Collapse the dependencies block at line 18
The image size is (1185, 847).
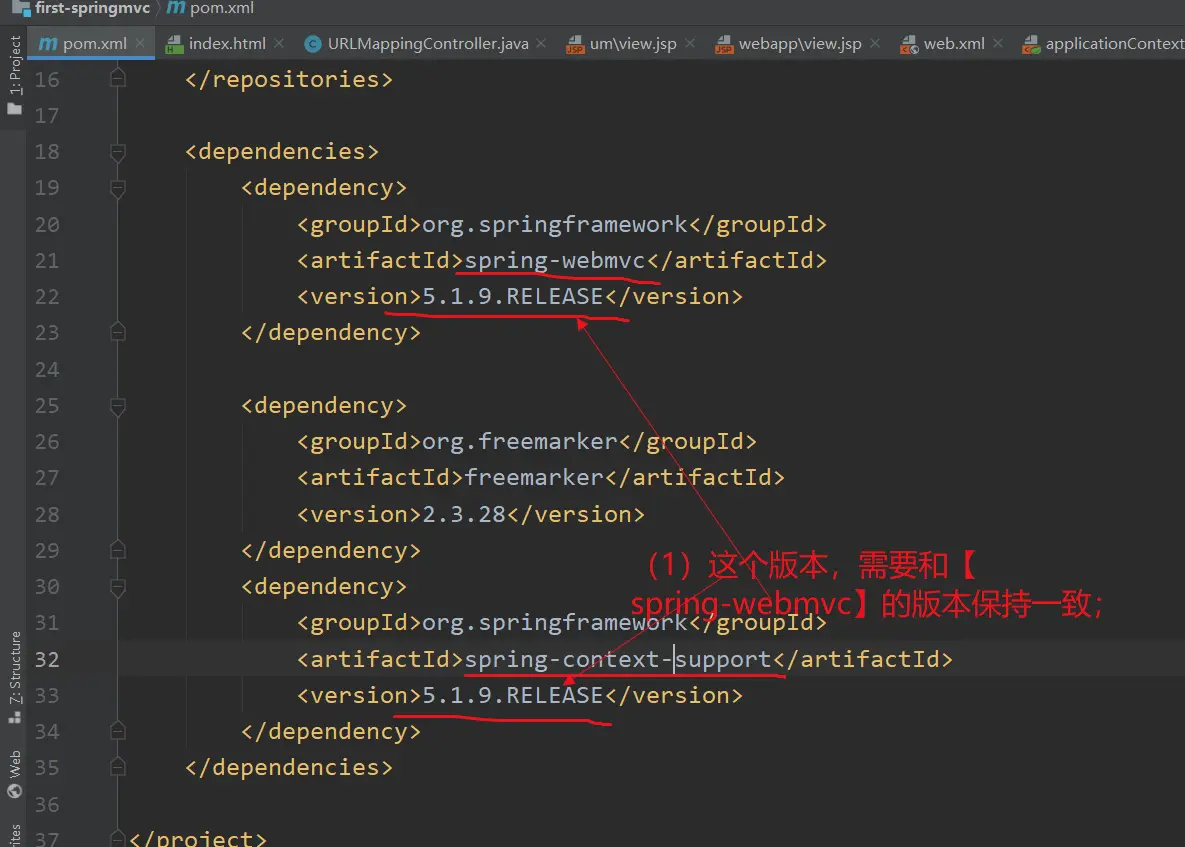tap(118, 153)
